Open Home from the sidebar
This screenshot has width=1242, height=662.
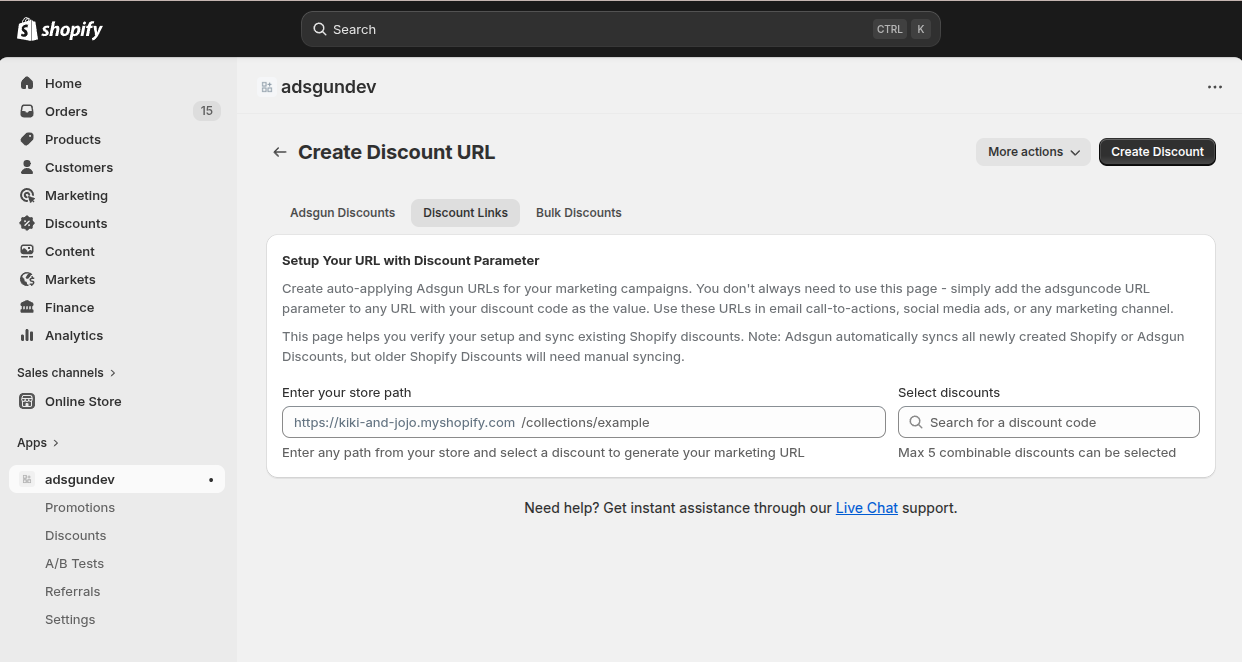(x=63, y=84)
